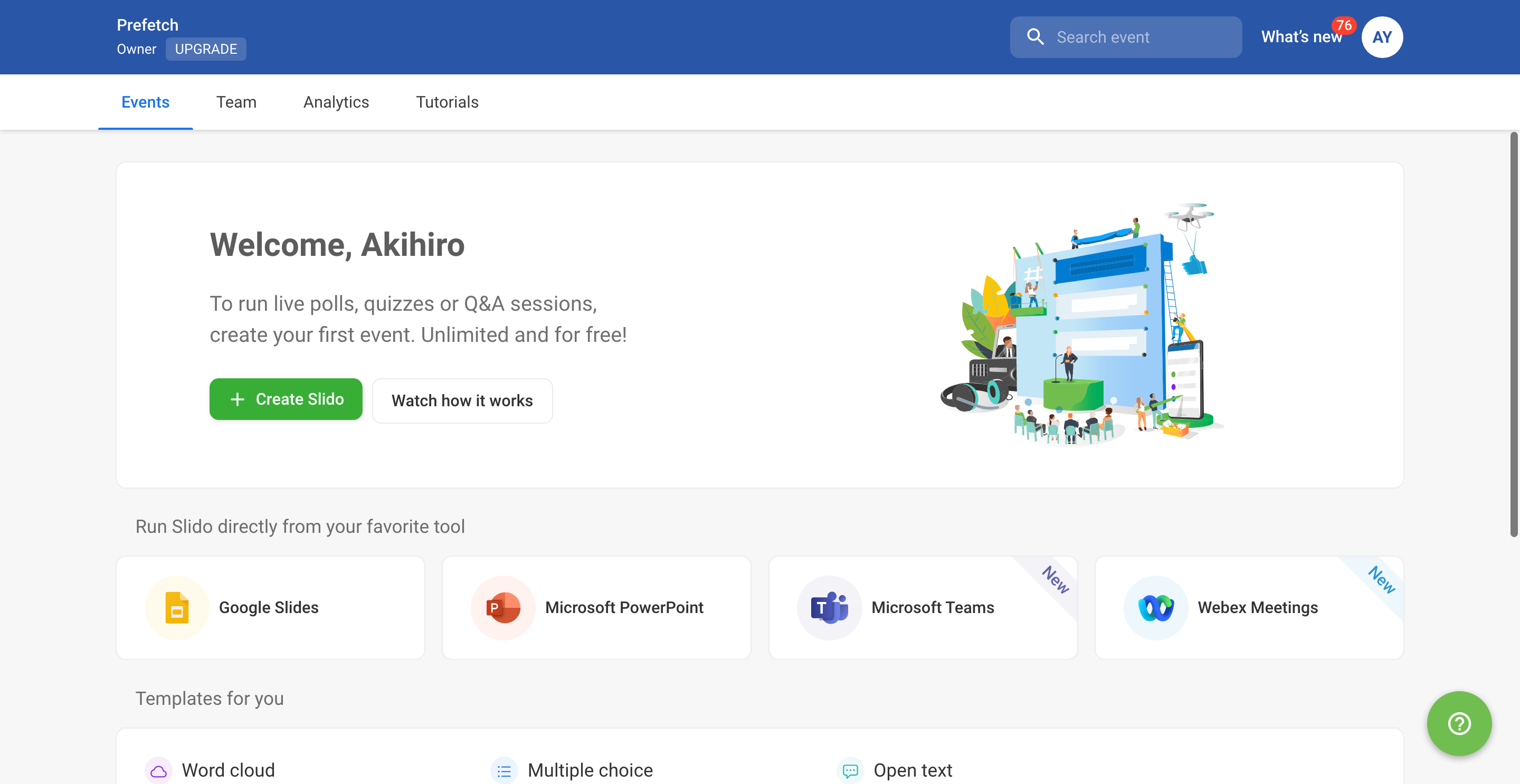Click the Multiple choice template icon
Image resolution: width=1520 pixels, height=784 pixels.
504,770
